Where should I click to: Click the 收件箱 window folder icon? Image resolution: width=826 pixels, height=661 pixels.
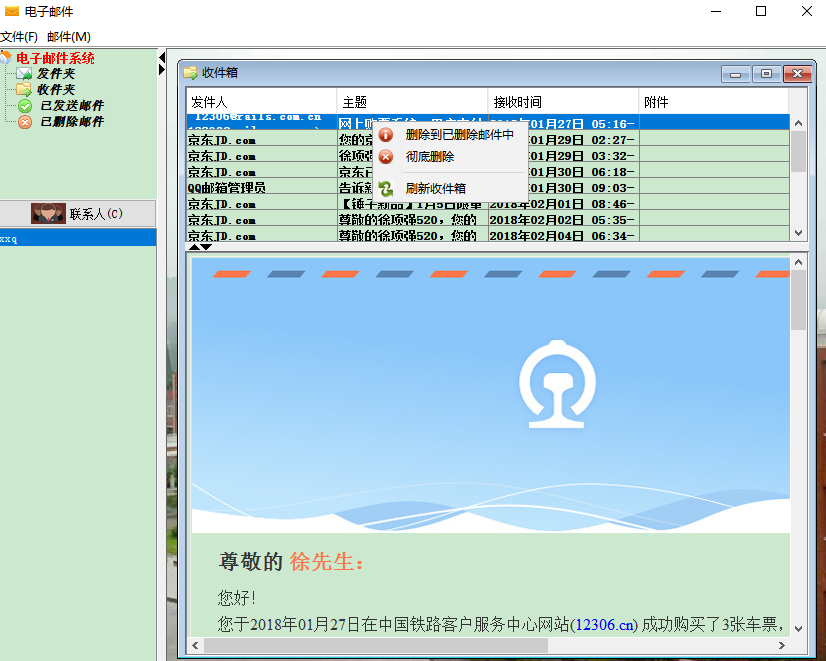pyautogui.click(x=190, y=73)
